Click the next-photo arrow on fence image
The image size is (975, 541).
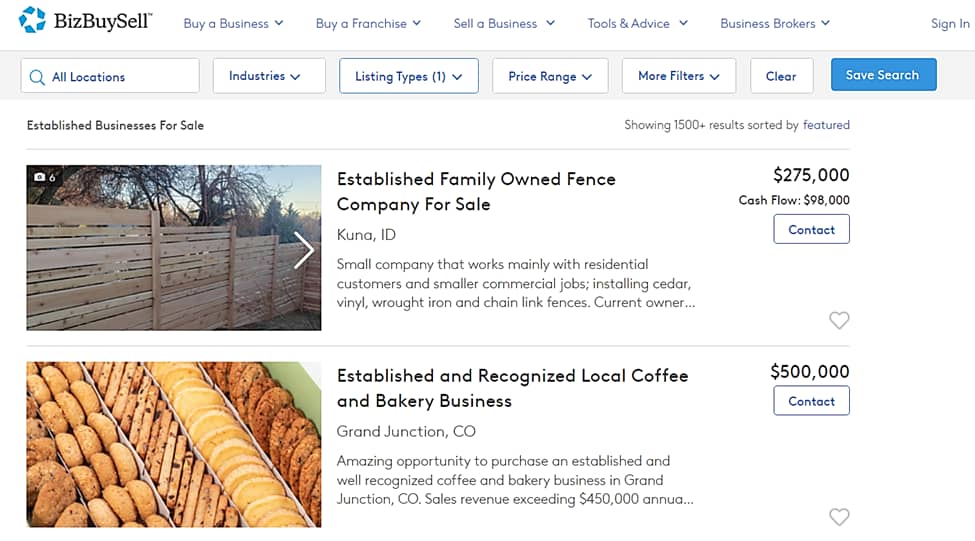coord(304,250)
